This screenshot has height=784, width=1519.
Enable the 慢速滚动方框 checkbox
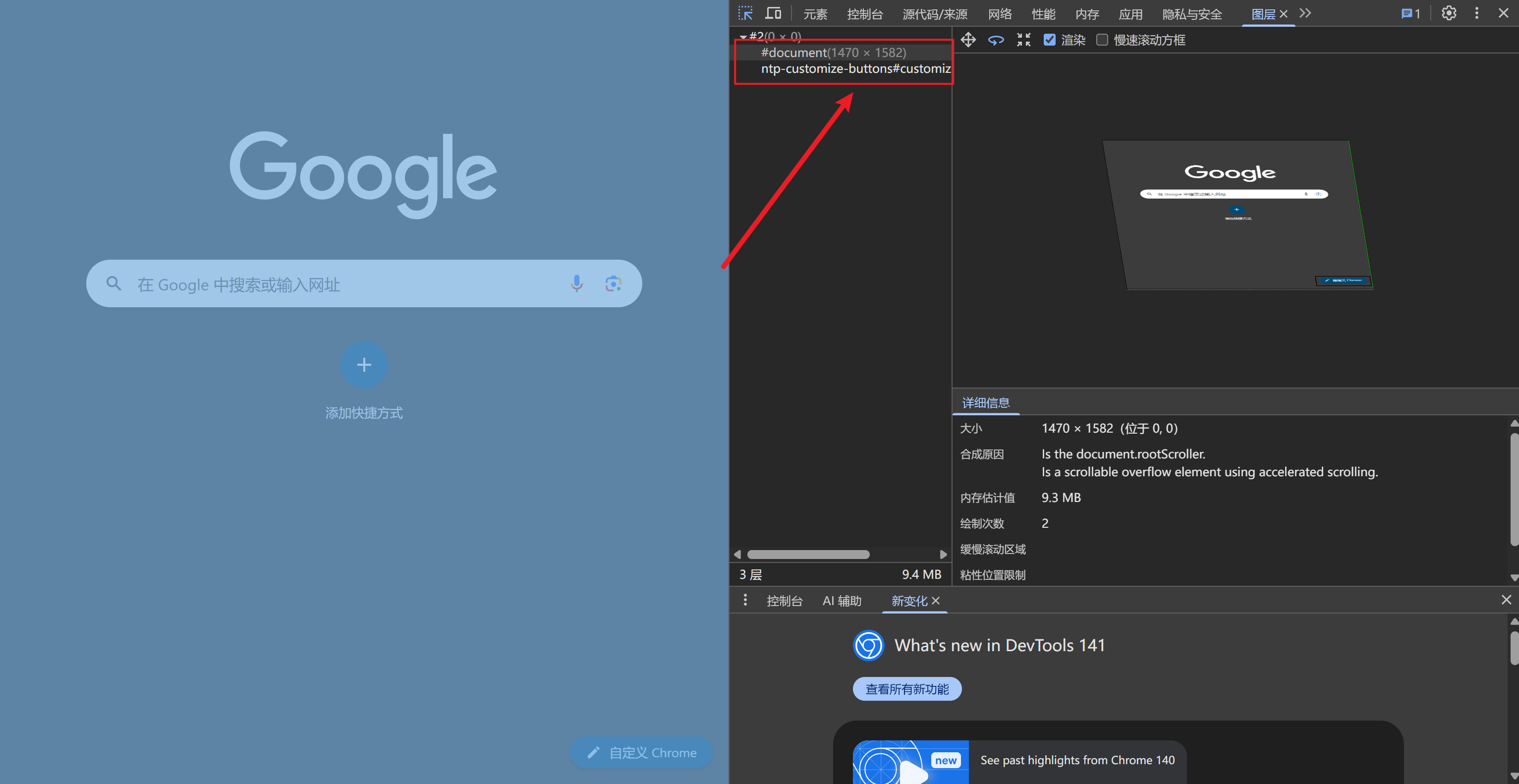point(1102,40)
